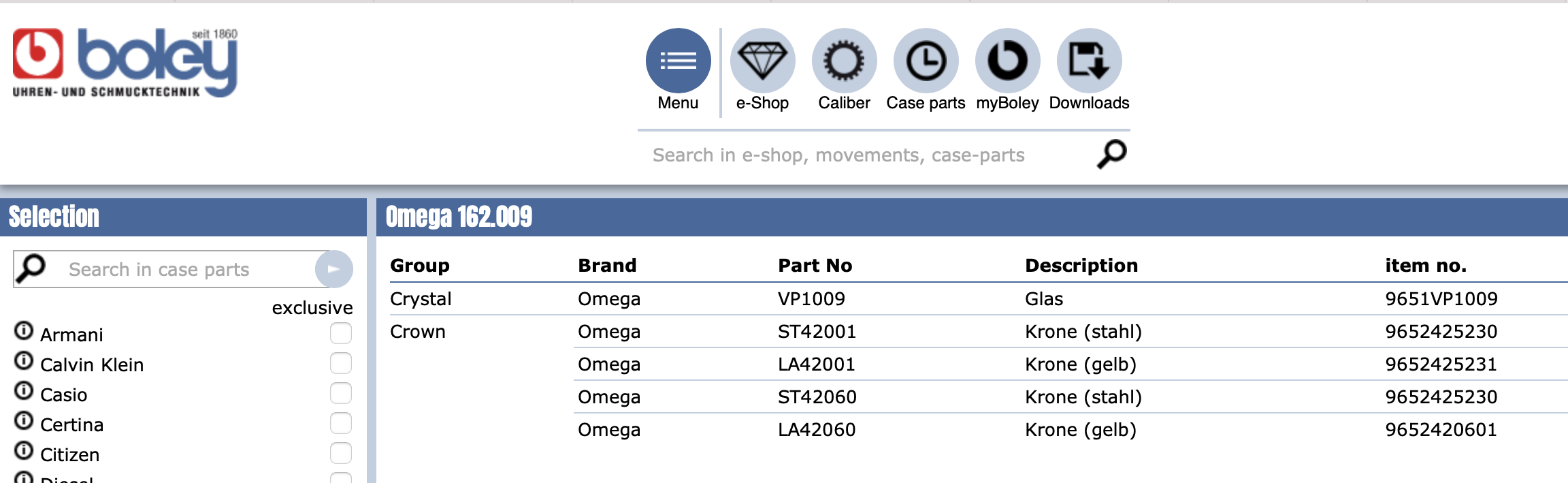The image size is (1568, 483).
Task: Tick the Citizen exclusive checkbox
Action: pyautogui.click(x=341, y=453)
